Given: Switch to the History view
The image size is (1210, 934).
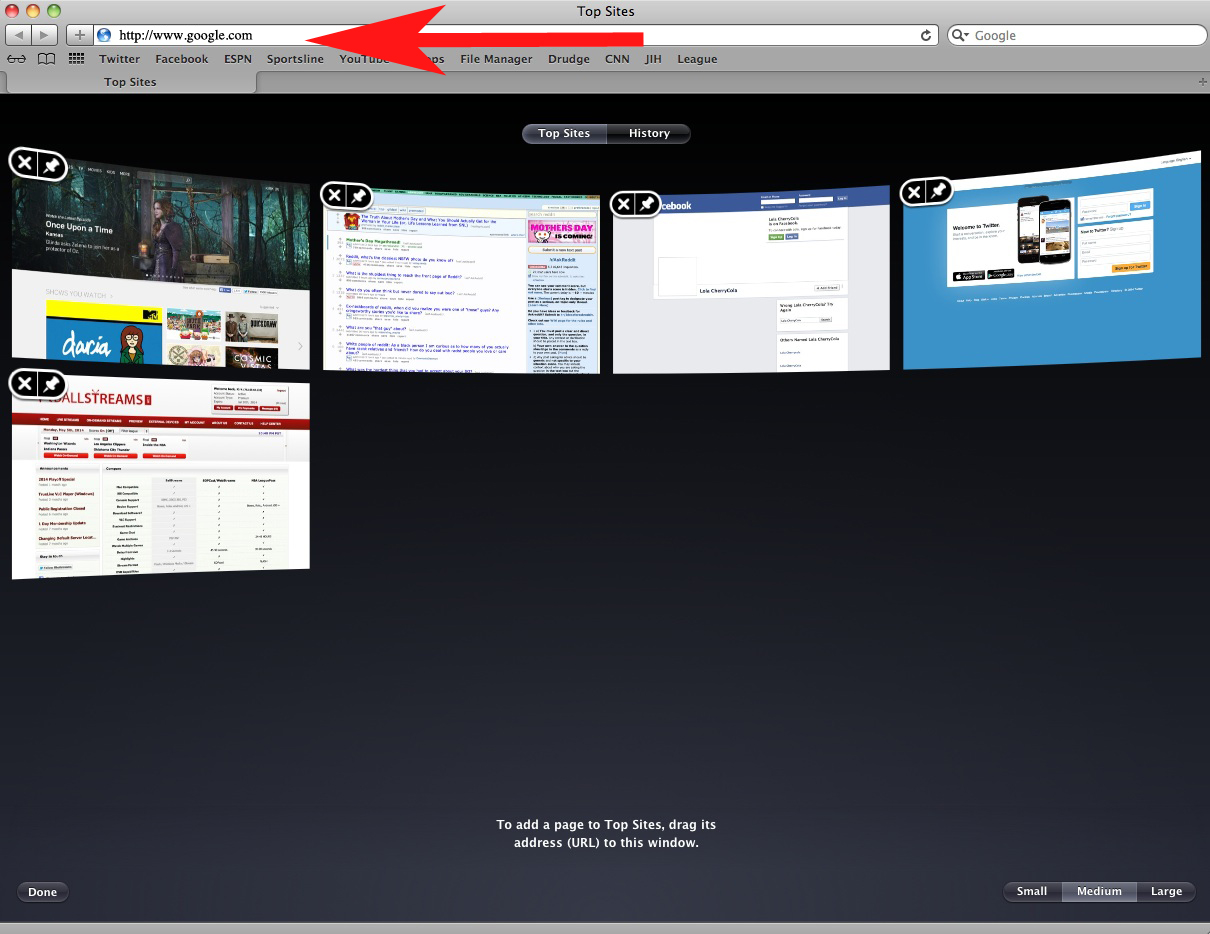Looking at the screenshot, I should [x=649, y=133].
